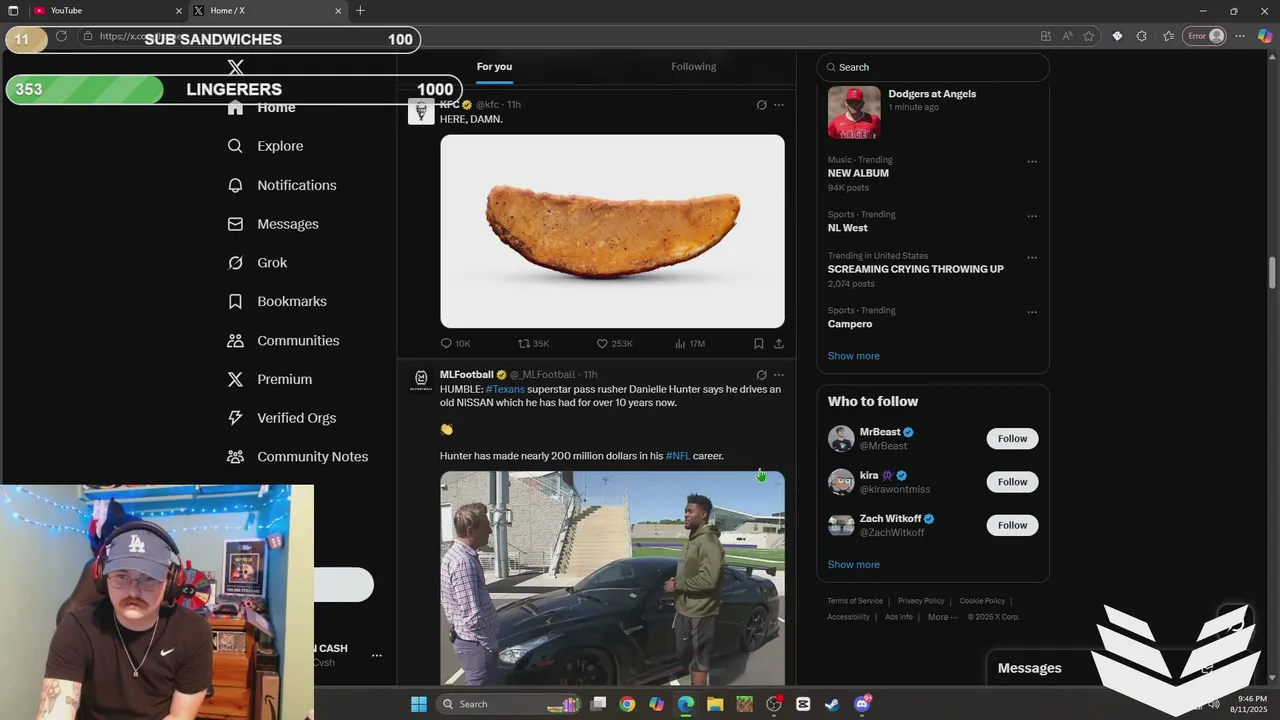Screen dimensions: 1280x720
Task: Repost the KFC post
Action: (x=523, y=343)
